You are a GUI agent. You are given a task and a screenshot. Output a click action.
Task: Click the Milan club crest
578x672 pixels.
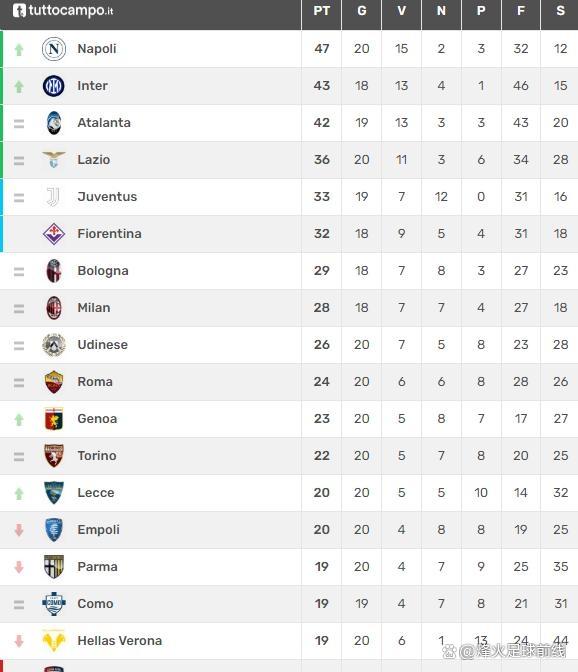point(54,308)
